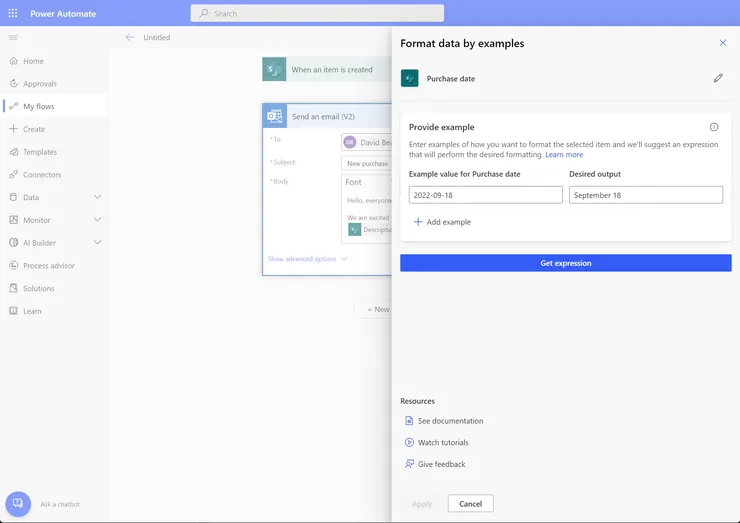This screenshot has height=523, width=740.
Task: Click the Desired output field September 18
Action: pos(646,195)
